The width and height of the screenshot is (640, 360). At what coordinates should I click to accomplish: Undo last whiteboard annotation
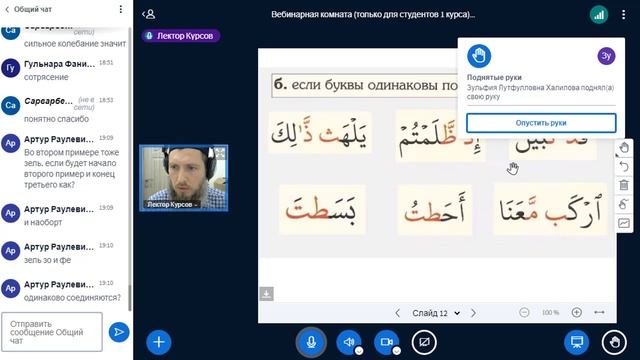[x=624, y=167]
